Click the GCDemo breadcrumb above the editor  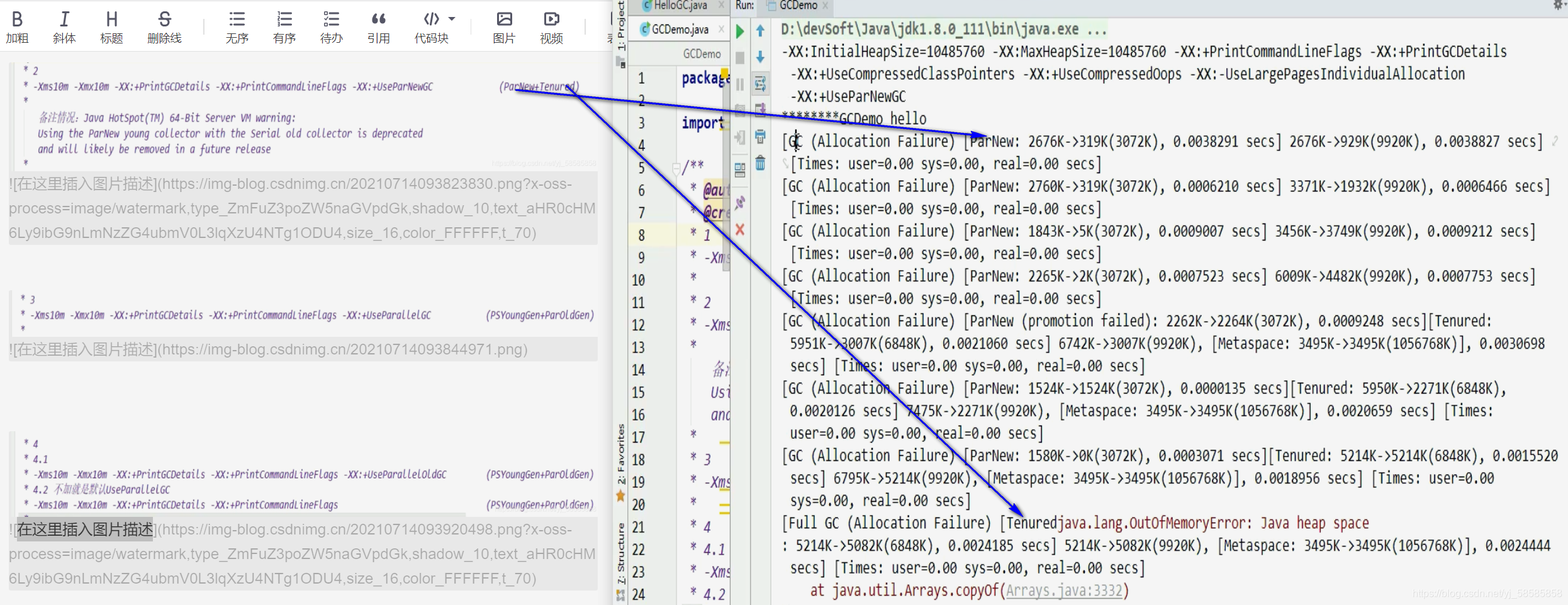(702, 54)
